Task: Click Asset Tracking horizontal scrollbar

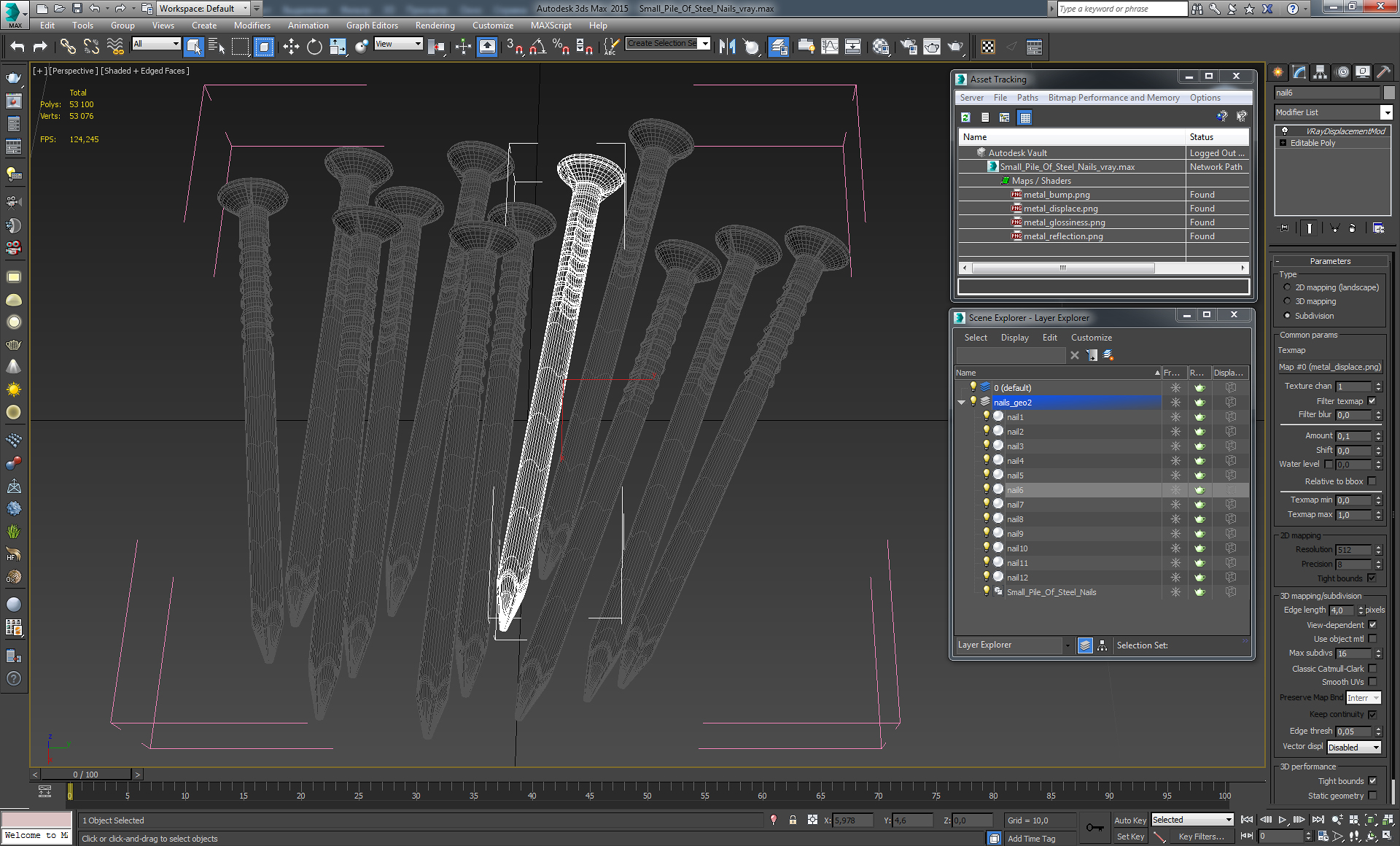Action: pyautogui.click(x=1062, y=268)
